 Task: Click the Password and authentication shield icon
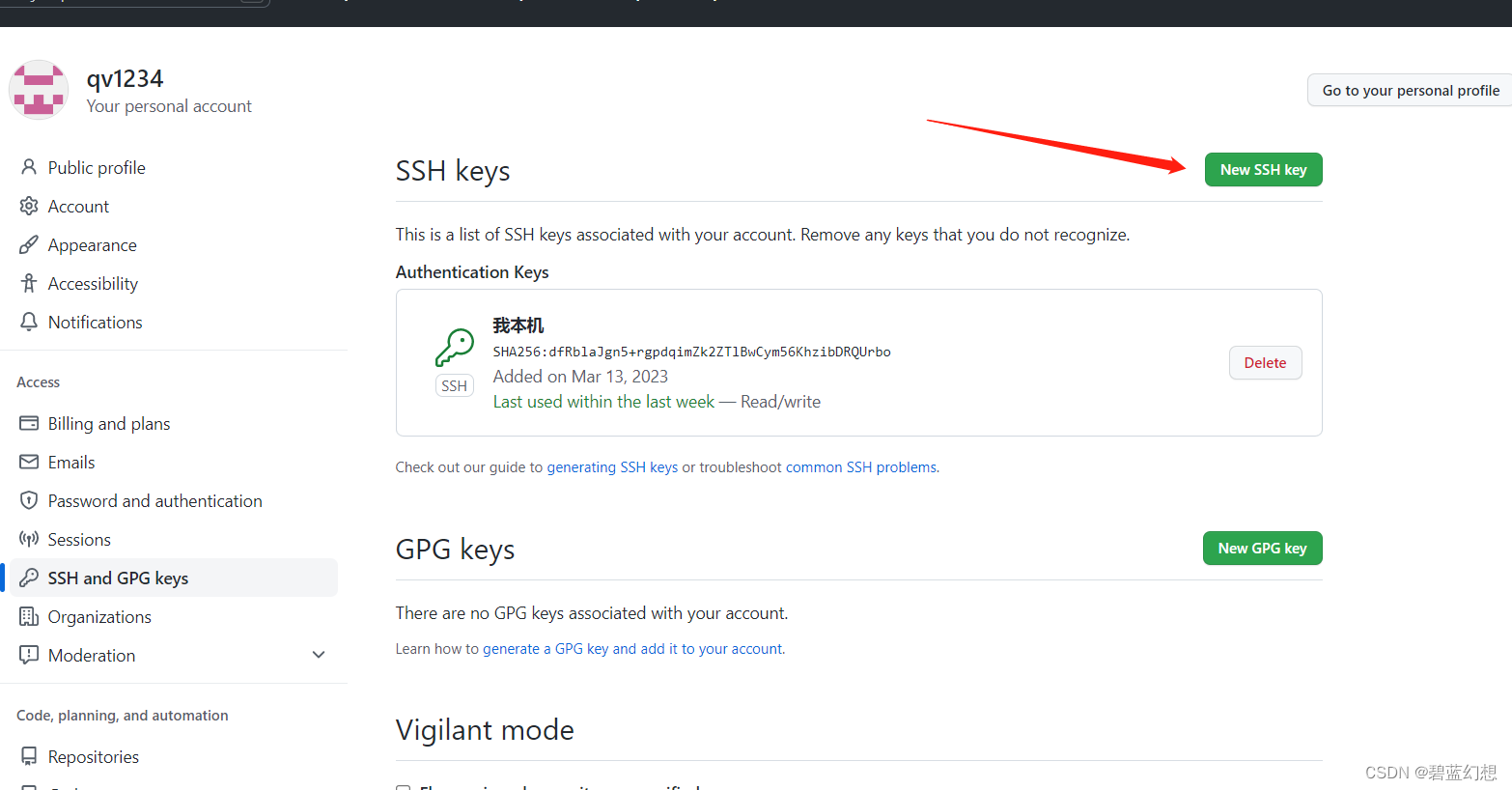coord(29,500)
